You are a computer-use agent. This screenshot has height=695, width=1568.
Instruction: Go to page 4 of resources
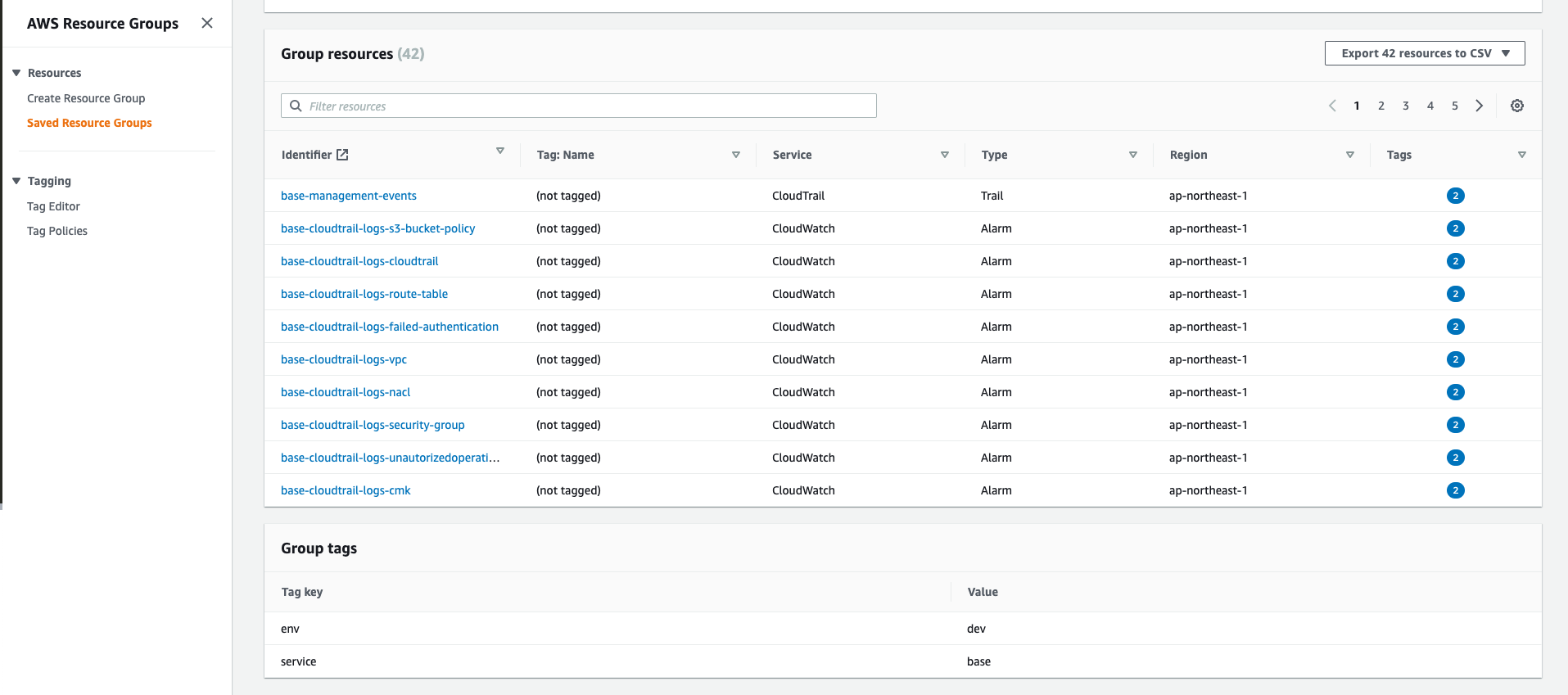tap(1430, 106)
